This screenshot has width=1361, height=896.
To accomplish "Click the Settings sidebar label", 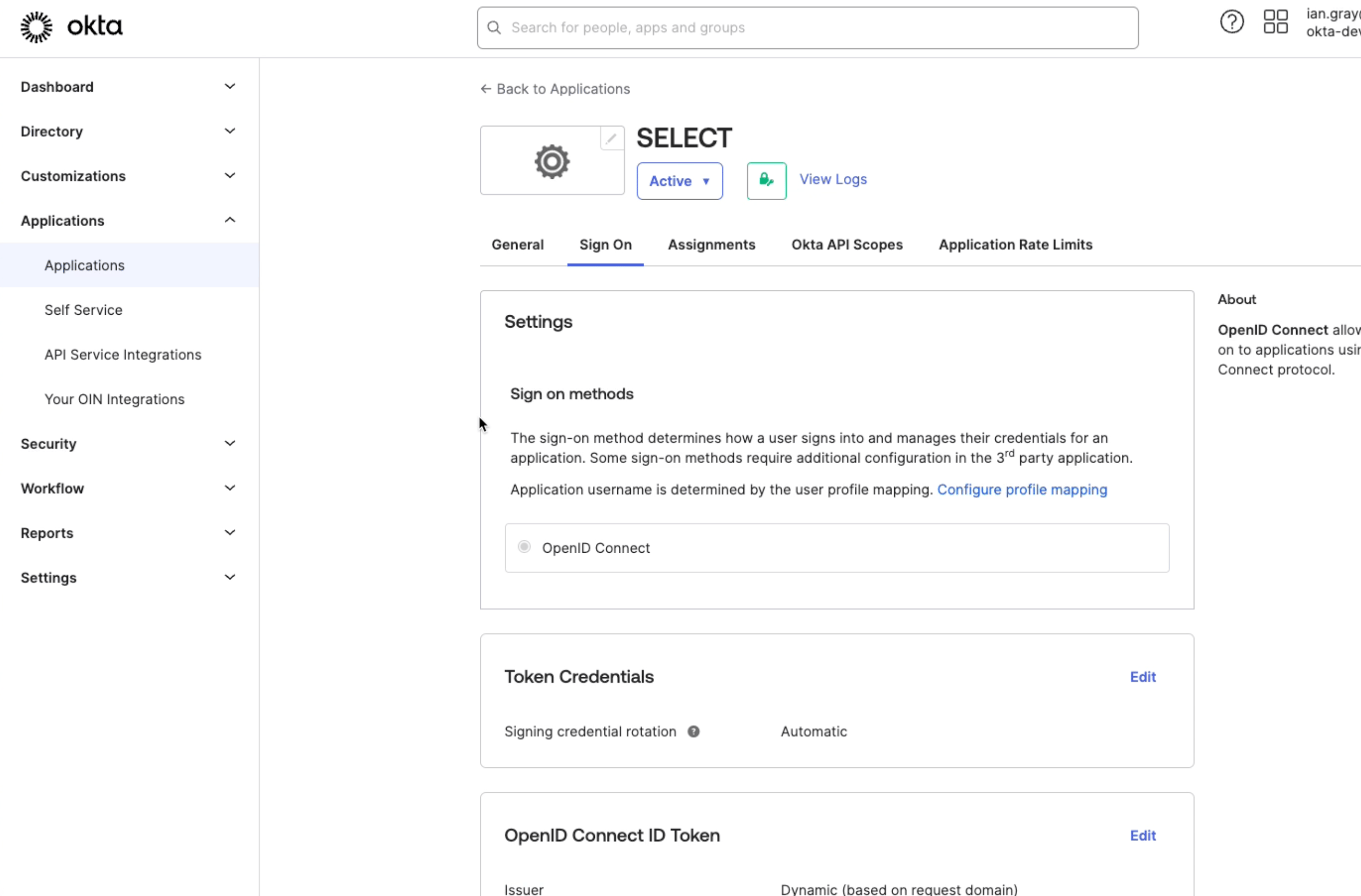I will pyautogui.click(x=49, y=578).
